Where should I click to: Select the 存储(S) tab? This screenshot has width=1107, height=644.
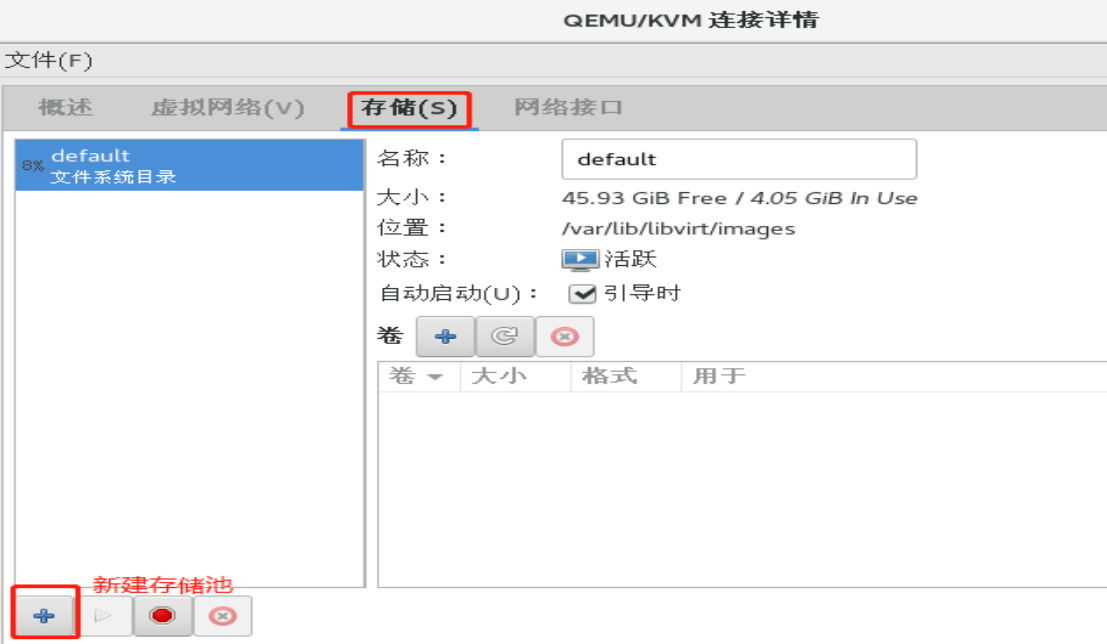409,108
